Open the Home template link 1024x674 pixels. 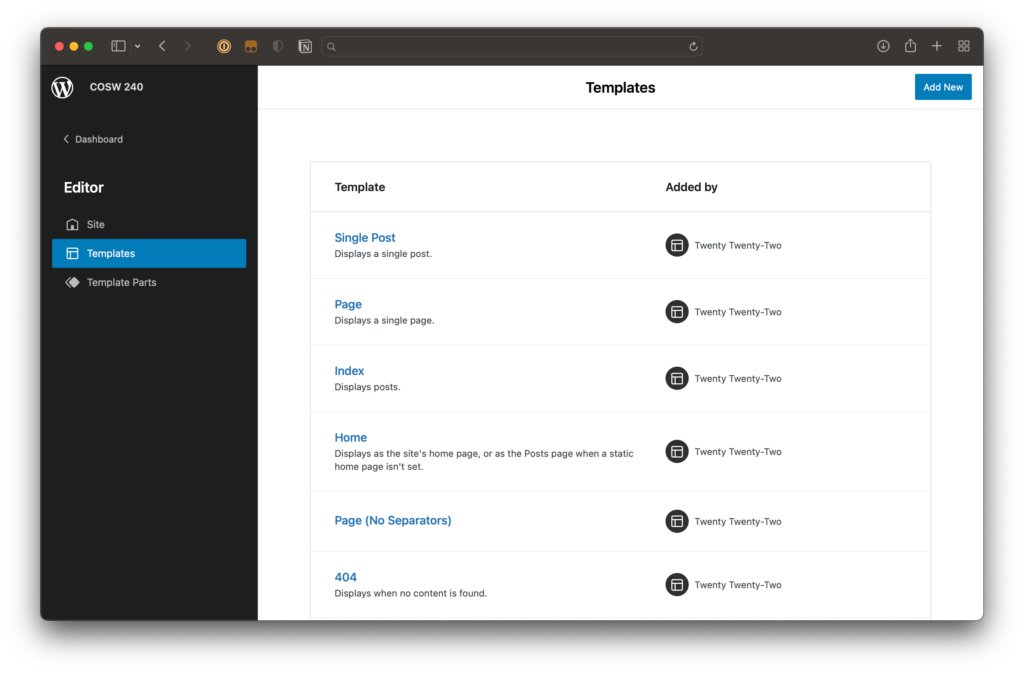point(351,438)
